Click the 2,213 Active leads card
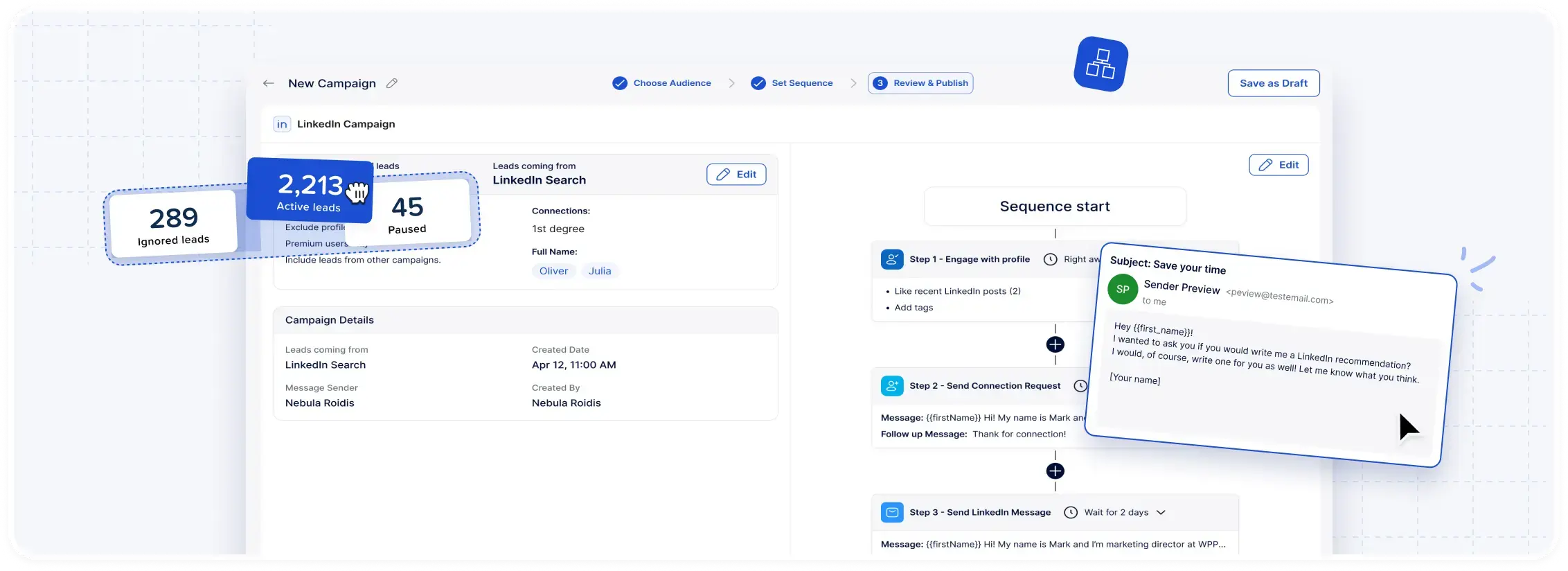Screen dimensions: 1568x571 tap(310, 191)
